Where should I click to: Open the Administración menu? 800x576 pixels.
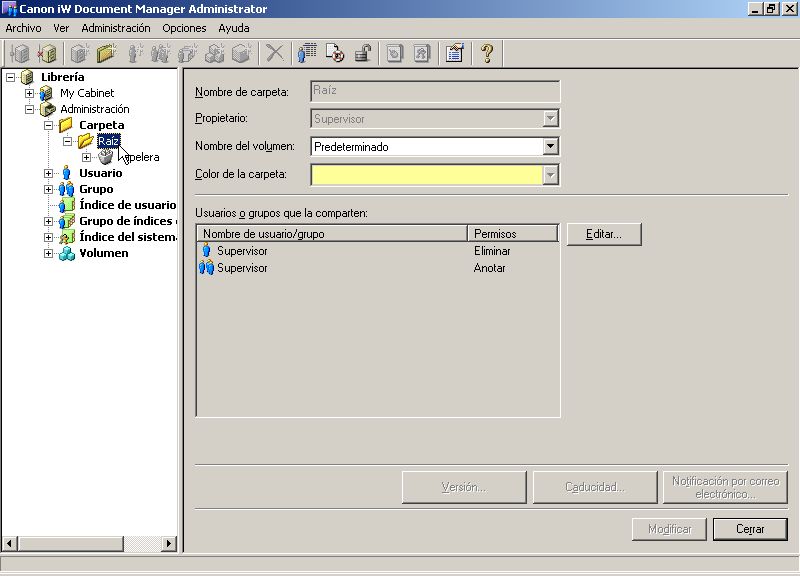coord(116,28)
